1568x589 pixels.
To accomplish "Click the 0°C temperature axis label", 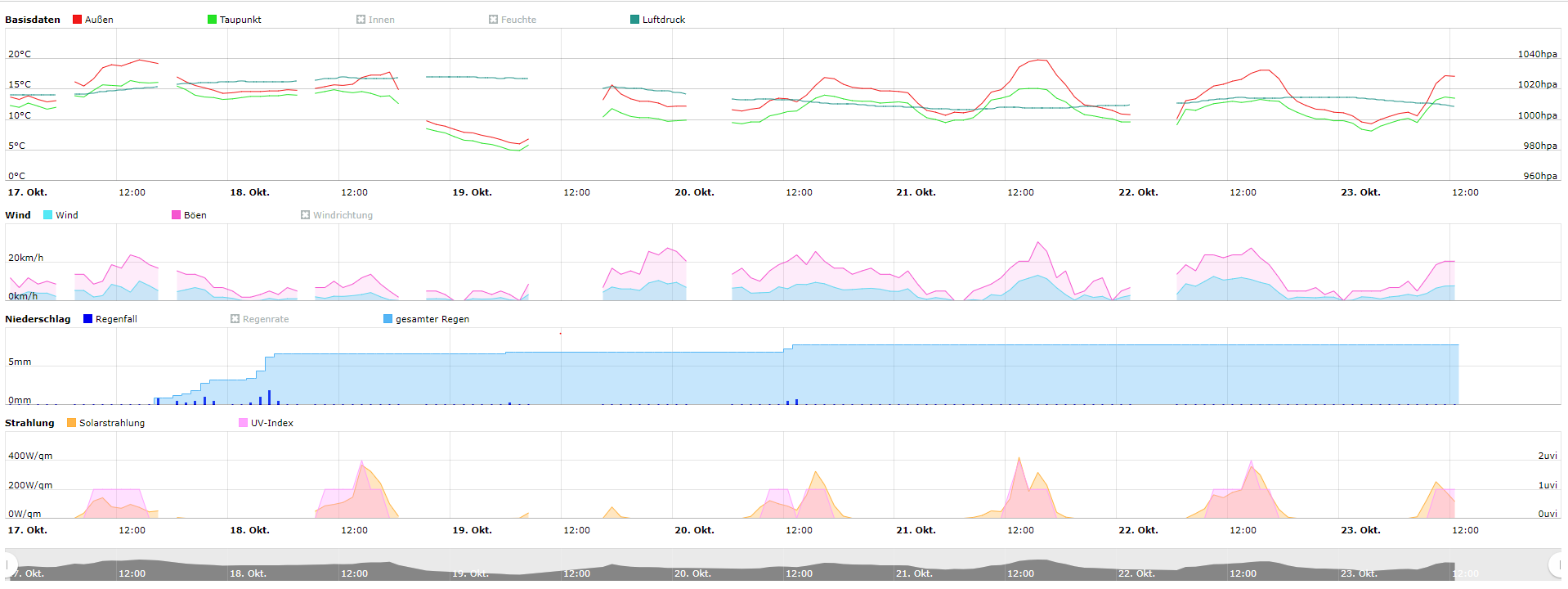I will coord(17,176).
